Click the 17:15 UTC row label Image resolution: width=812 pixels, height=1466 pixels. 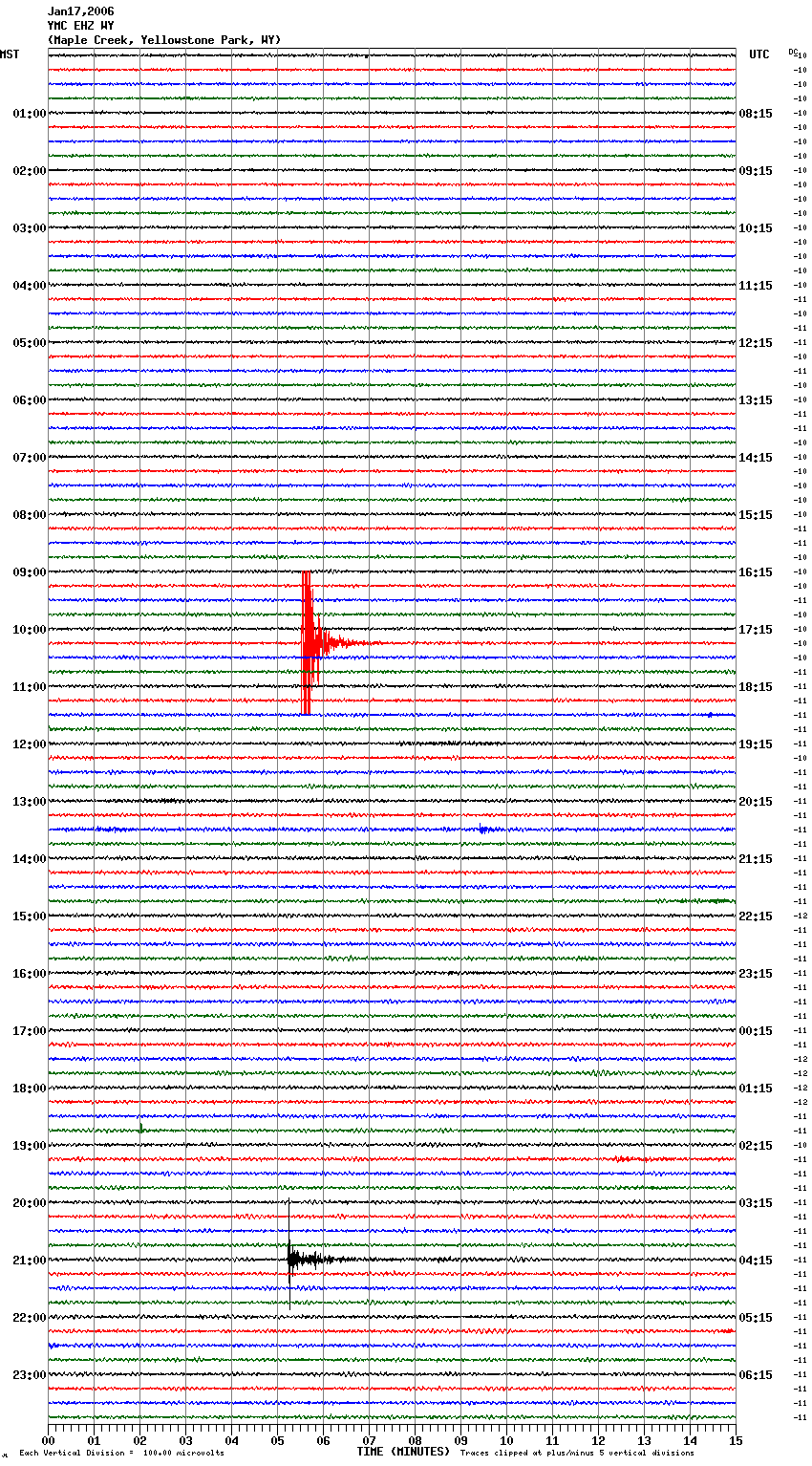point(756,630)
